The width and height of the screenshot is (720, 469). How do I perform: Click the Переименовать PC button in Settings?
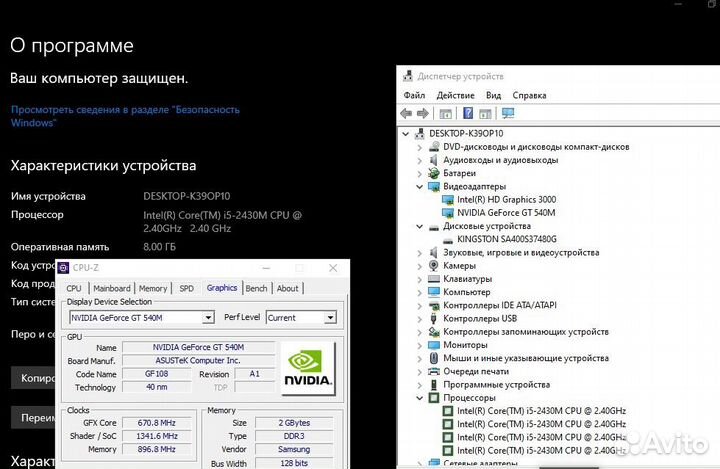point(34,418)
